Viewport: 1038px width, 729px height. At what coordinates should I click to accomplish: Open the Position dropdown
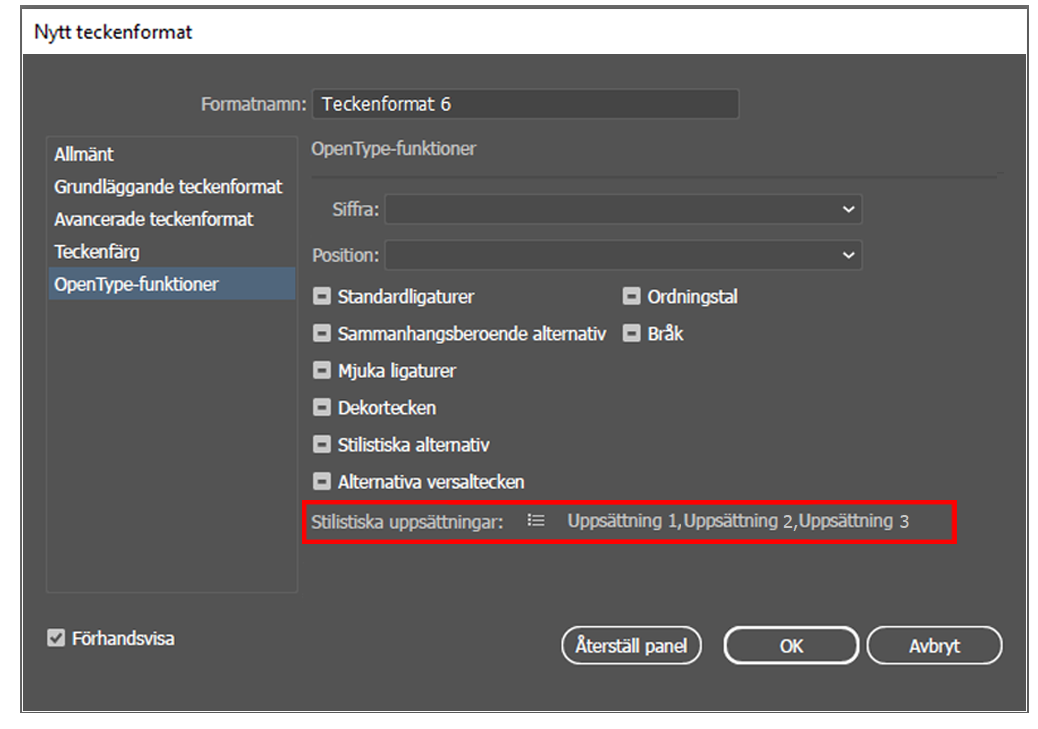click(x=624, y=255)
